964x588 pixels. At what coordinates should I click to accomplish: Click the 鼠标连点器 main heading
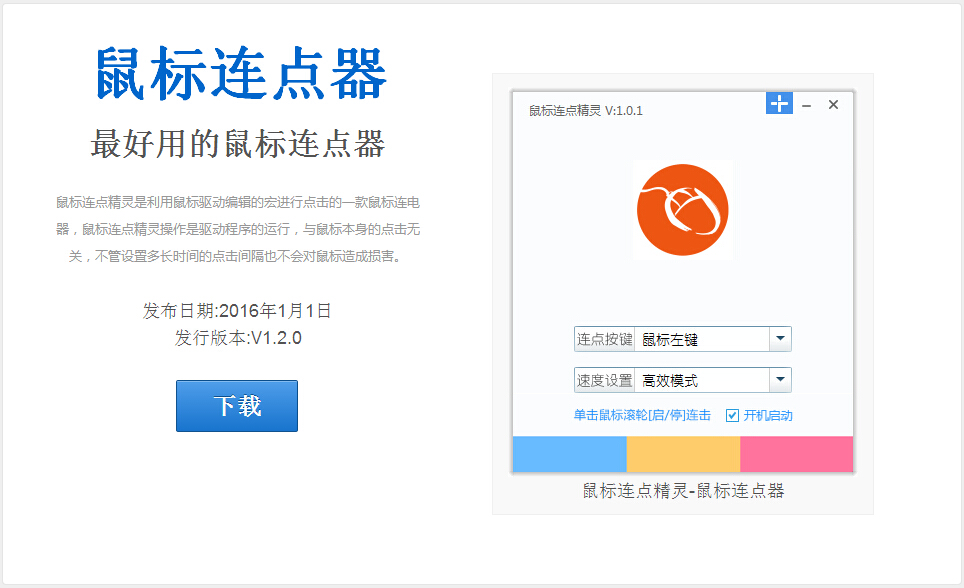tap(241, 75)
